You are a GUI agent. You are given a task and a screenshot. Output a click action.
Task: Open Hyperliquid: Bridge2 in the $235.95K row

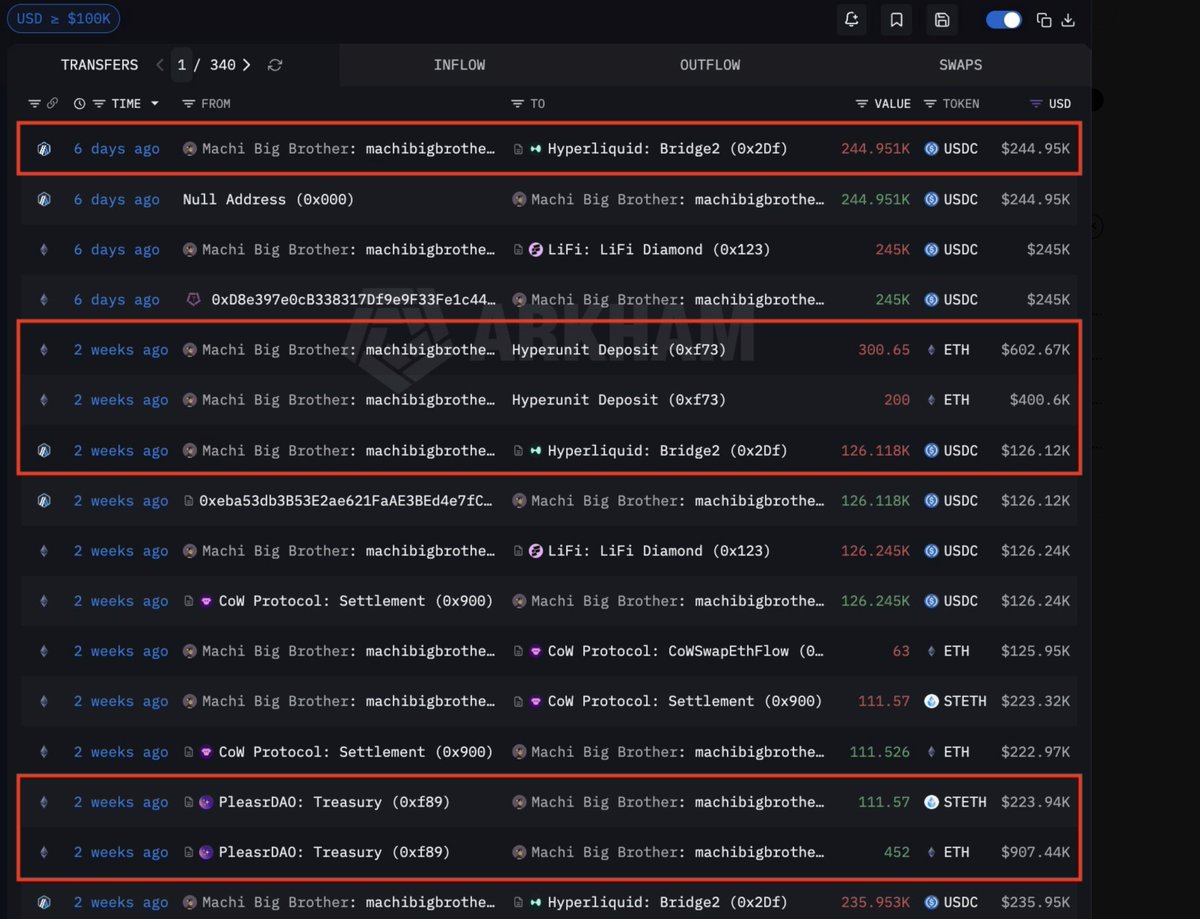(668, 902)
